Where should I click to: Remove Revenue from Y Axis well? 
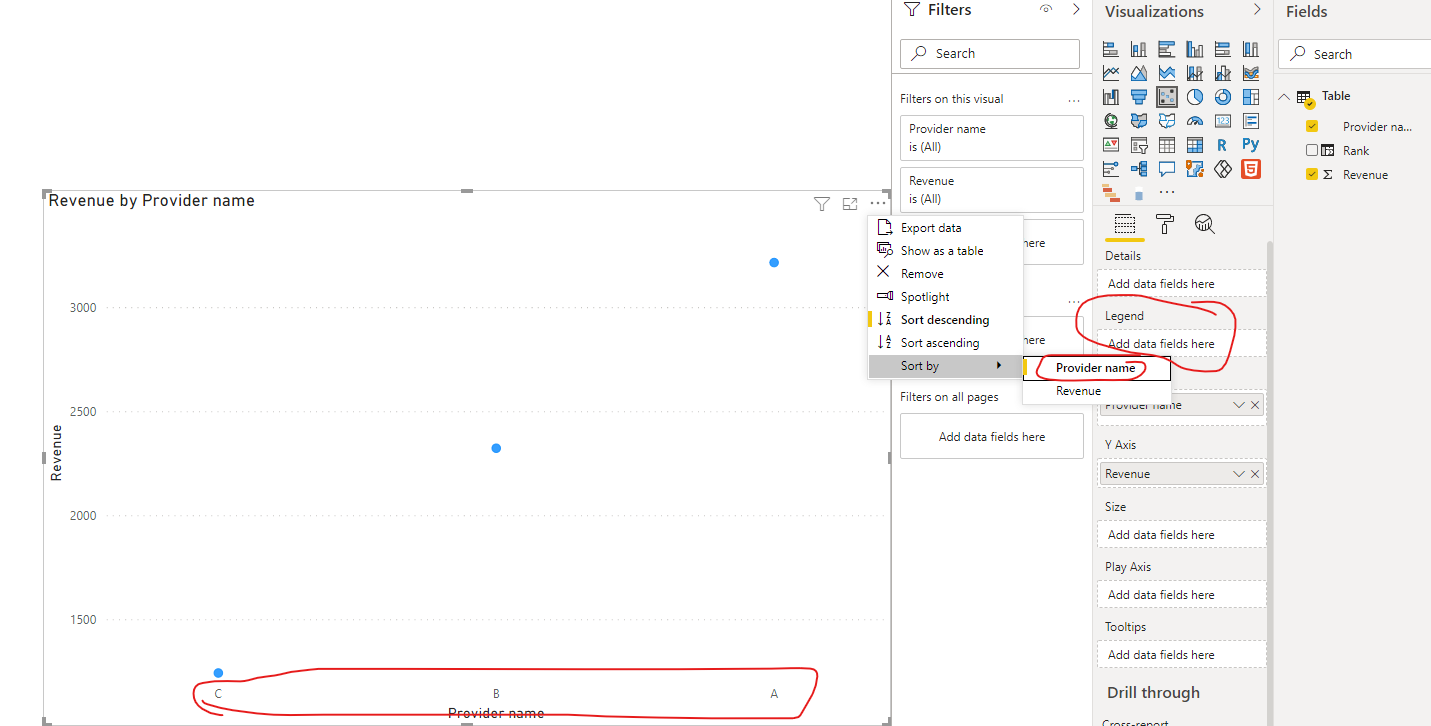pos(1255,474)
